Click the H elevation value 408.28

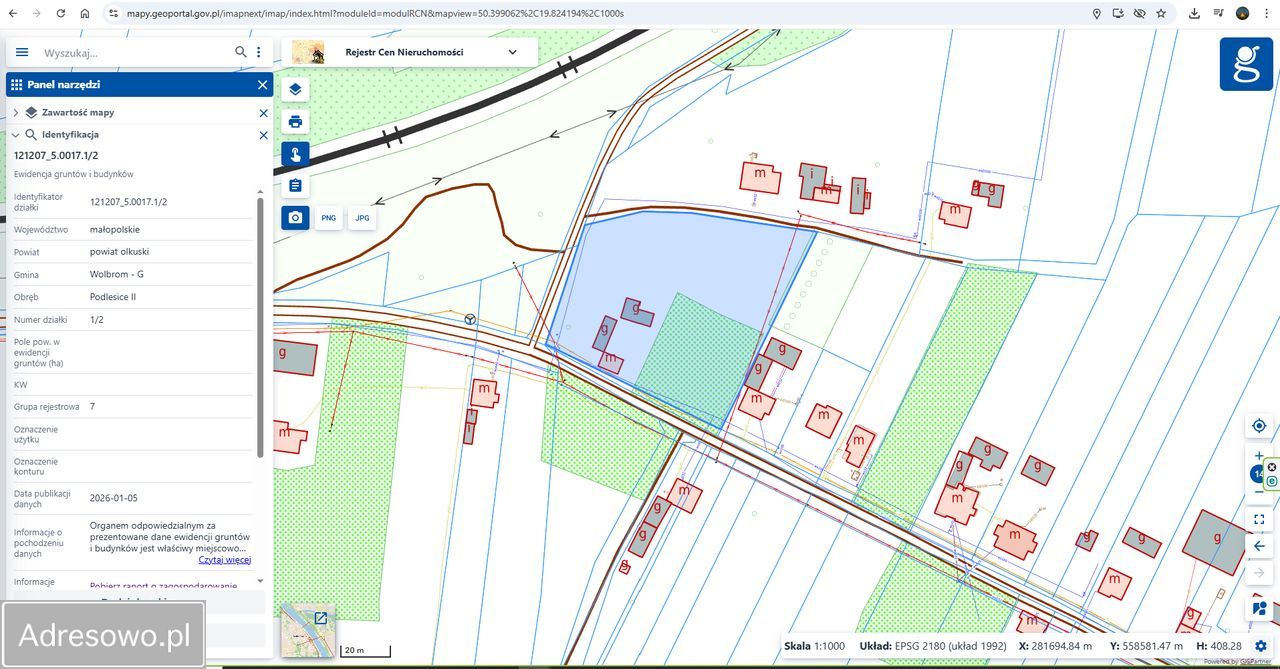pos(1225,646)
